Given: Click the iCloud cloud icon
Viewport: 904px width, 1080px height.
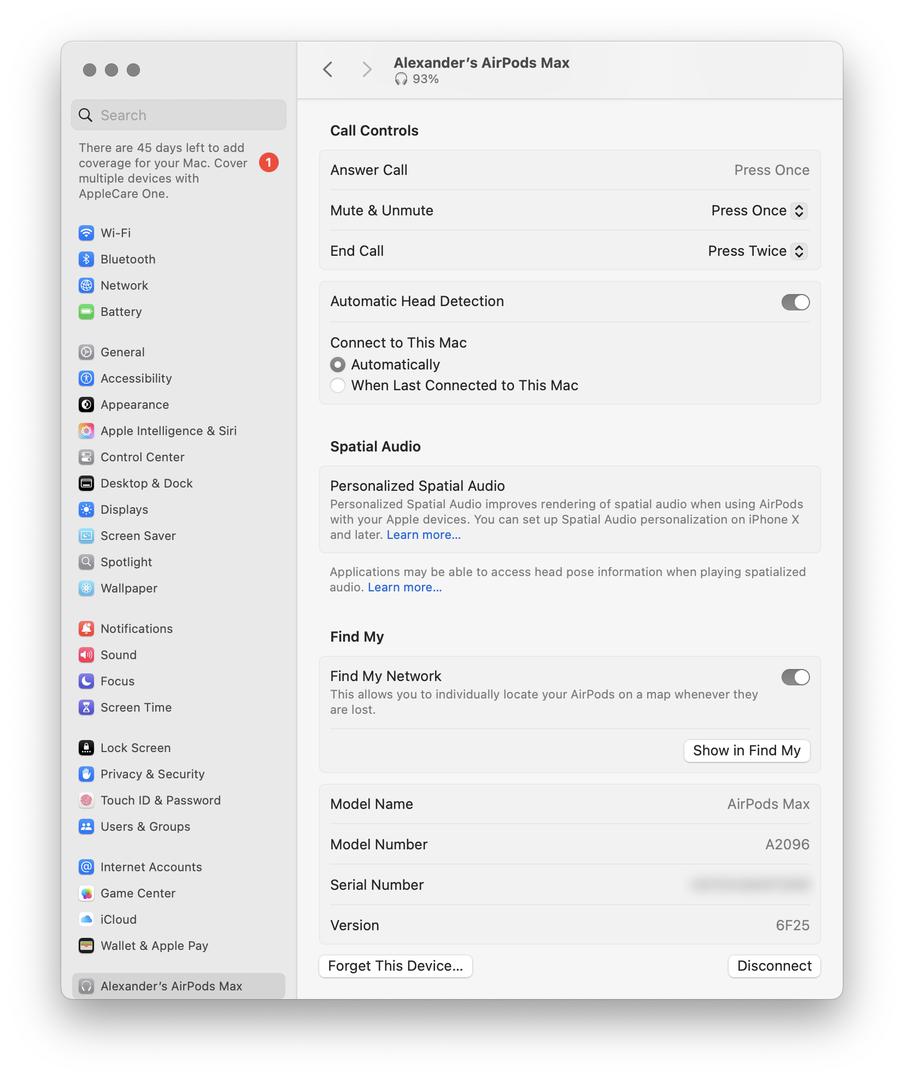Looking at the screenshot, I should click(86, 919).
